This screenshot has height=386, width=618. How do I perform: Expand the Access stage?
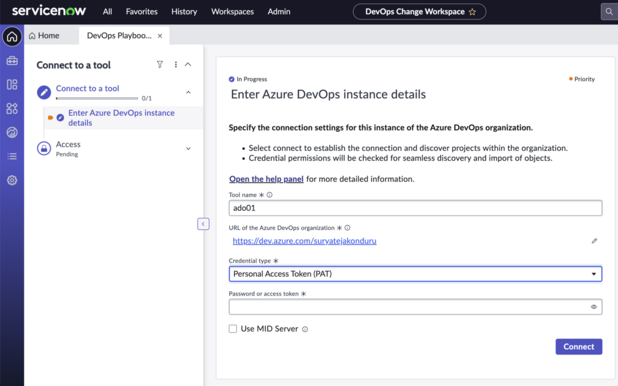(x=188, y=149)
